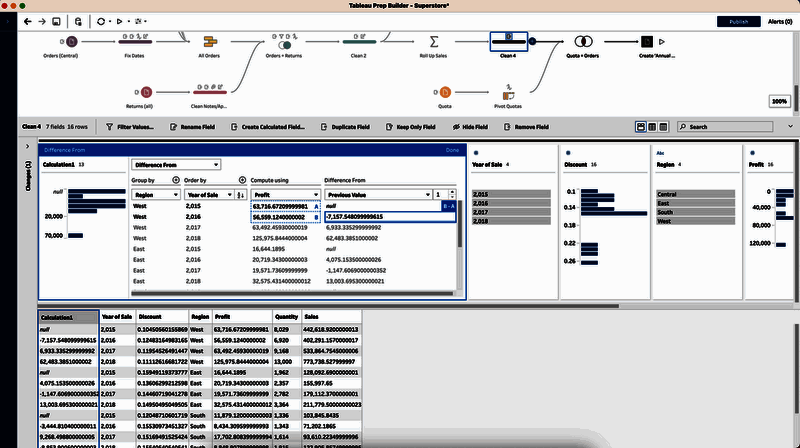Select the Pivot Quotas step icon
Screen dimensions: 800x448
pos(509,91)
